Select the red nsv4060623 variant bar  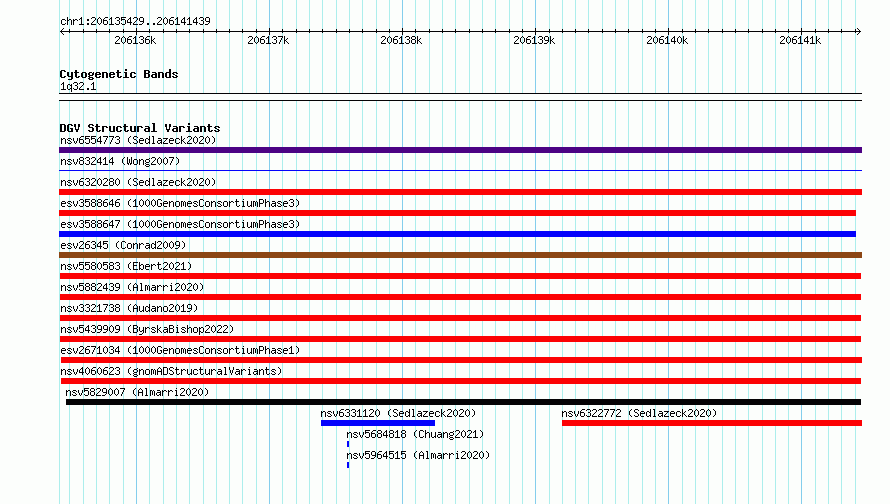461,381
